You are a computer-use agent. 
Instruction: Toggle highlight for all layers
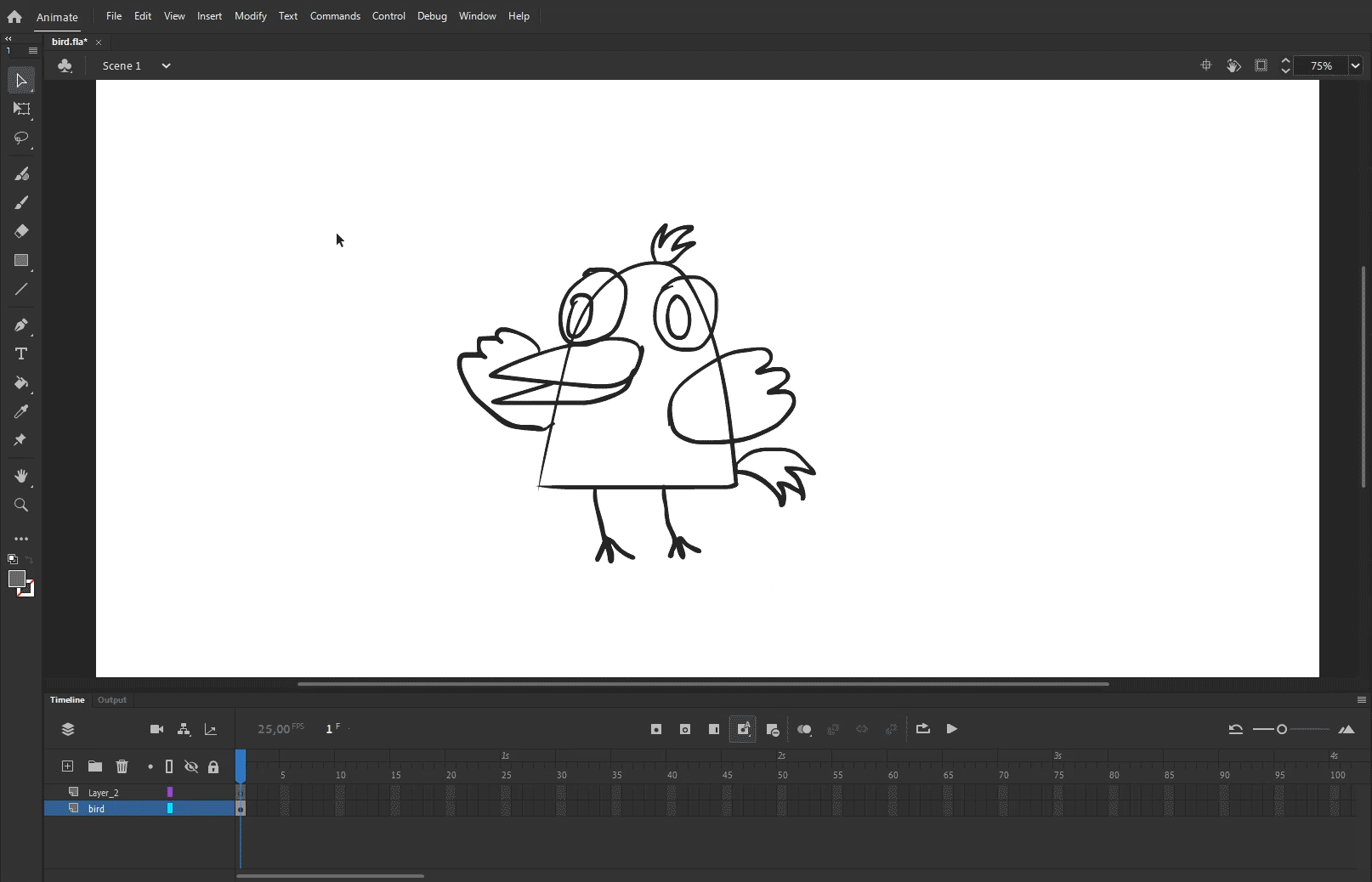150,766
